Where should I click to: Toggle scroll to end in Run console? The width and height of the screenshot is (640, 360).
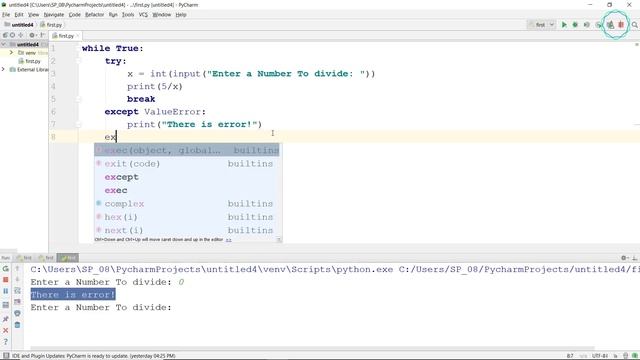(17, 302)
